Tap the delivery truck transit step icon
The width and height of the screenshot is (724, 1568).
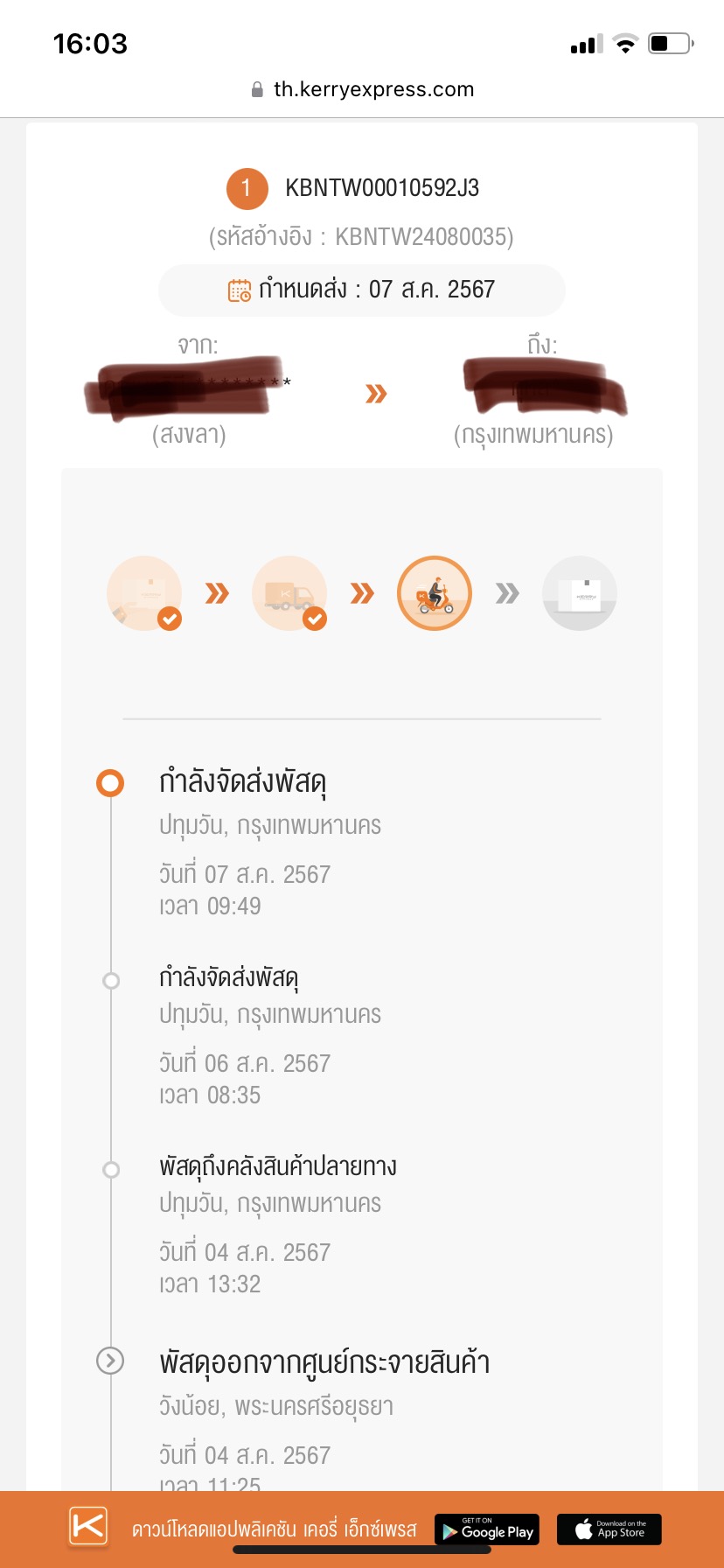coord(289,593)
